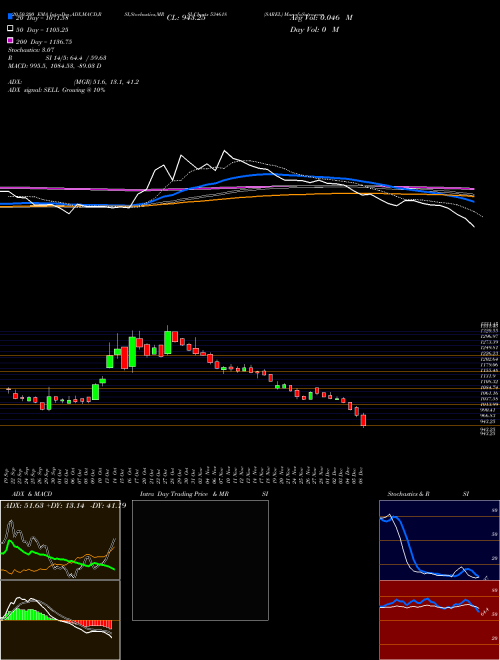Click the 'Stochastics & R' panel title
This screenshot has height=660, width=500.
click(409, 494)
